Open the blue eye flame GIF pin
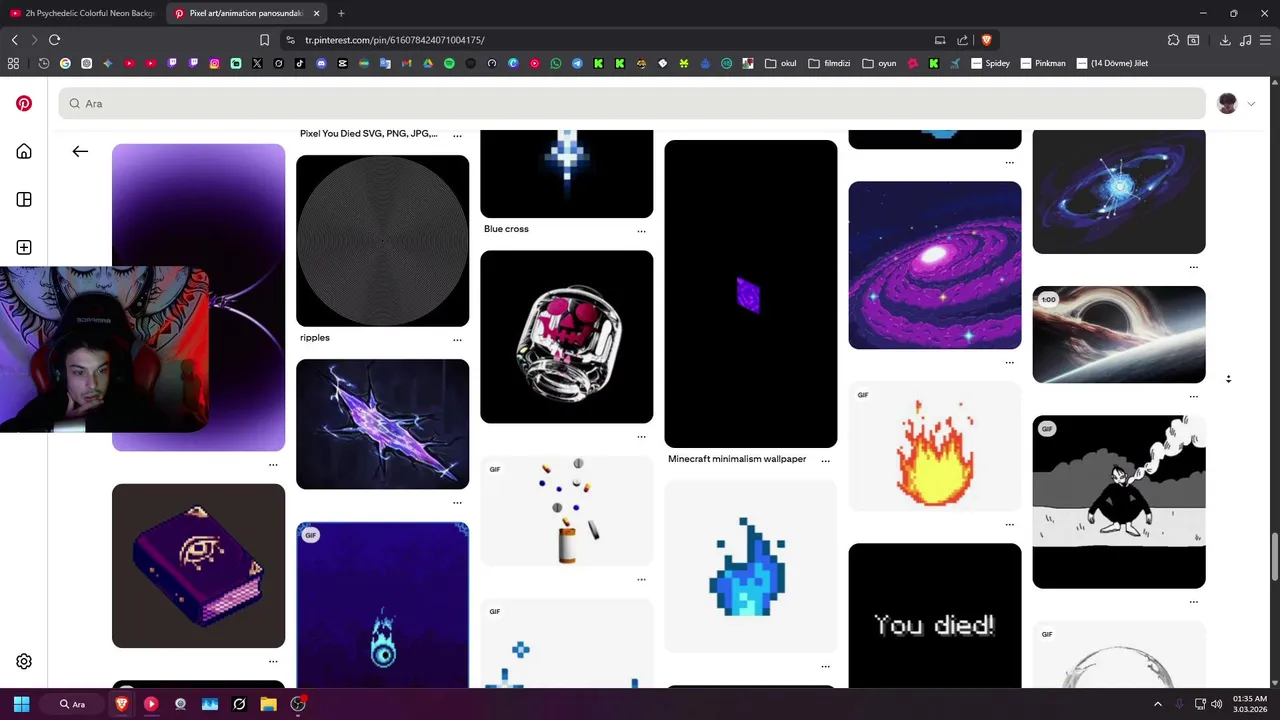Image resolution: width=1280 pixels, height=720 pixels. 382,605
